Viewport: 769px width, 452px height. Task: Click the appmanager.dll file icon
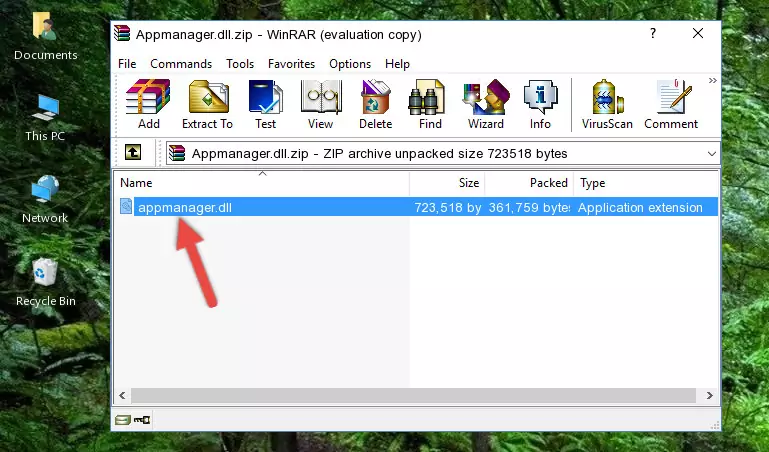(126, 206)
